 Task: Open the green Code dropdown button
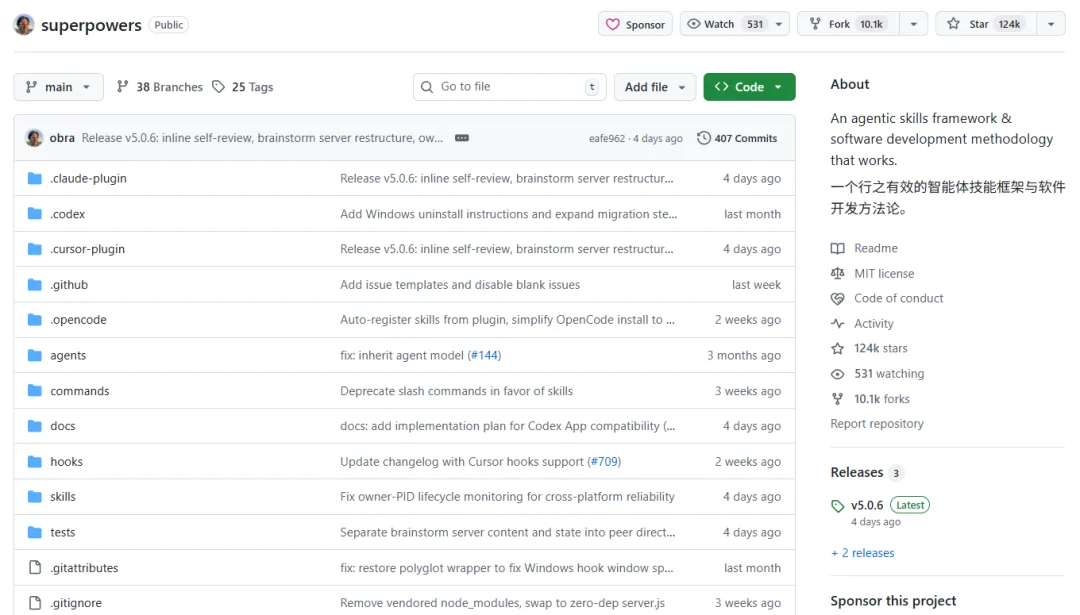coord(749,87)
